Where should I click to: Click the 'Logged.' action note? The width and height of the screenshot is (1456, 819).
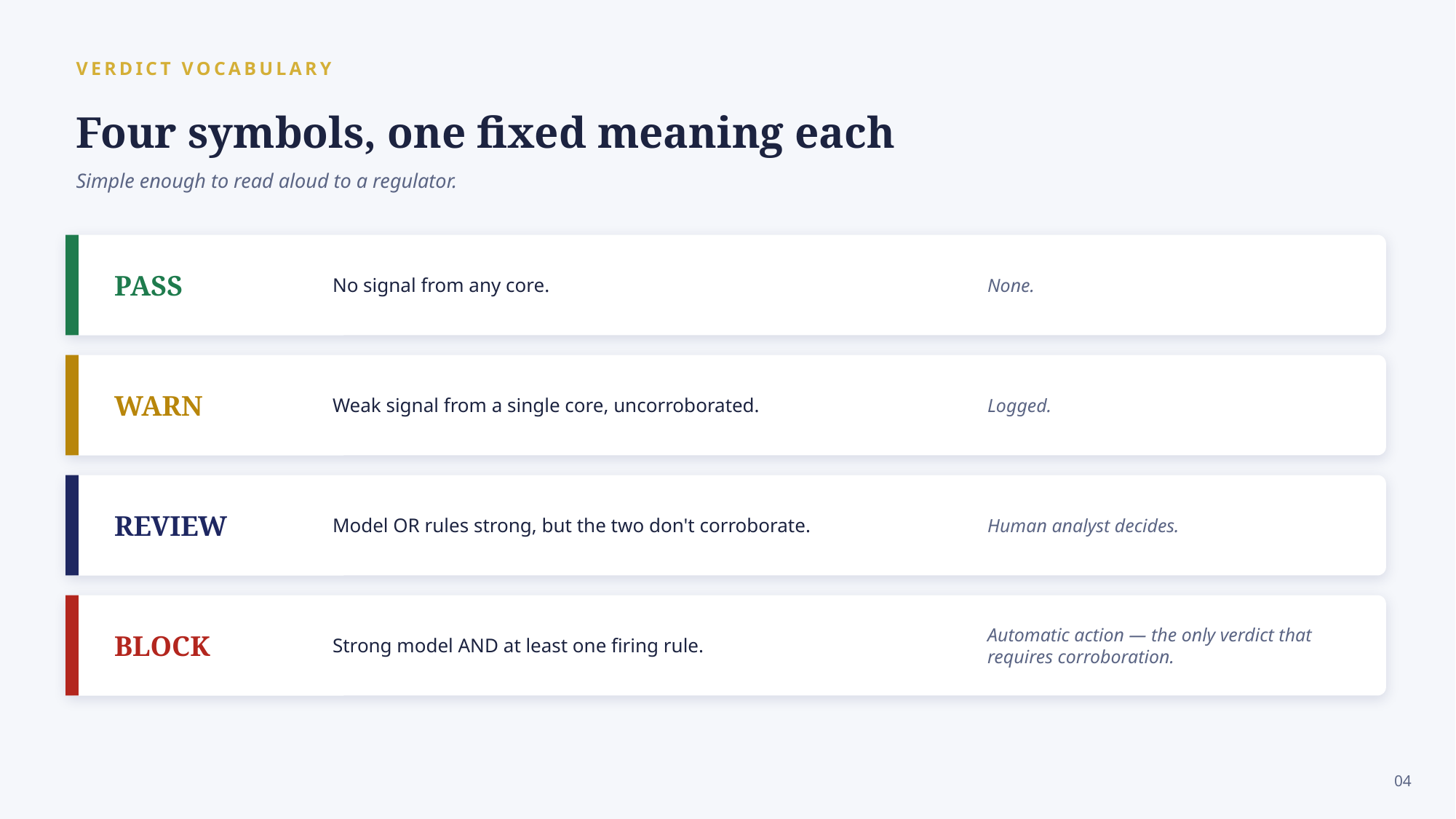[x=1019, y=405]
